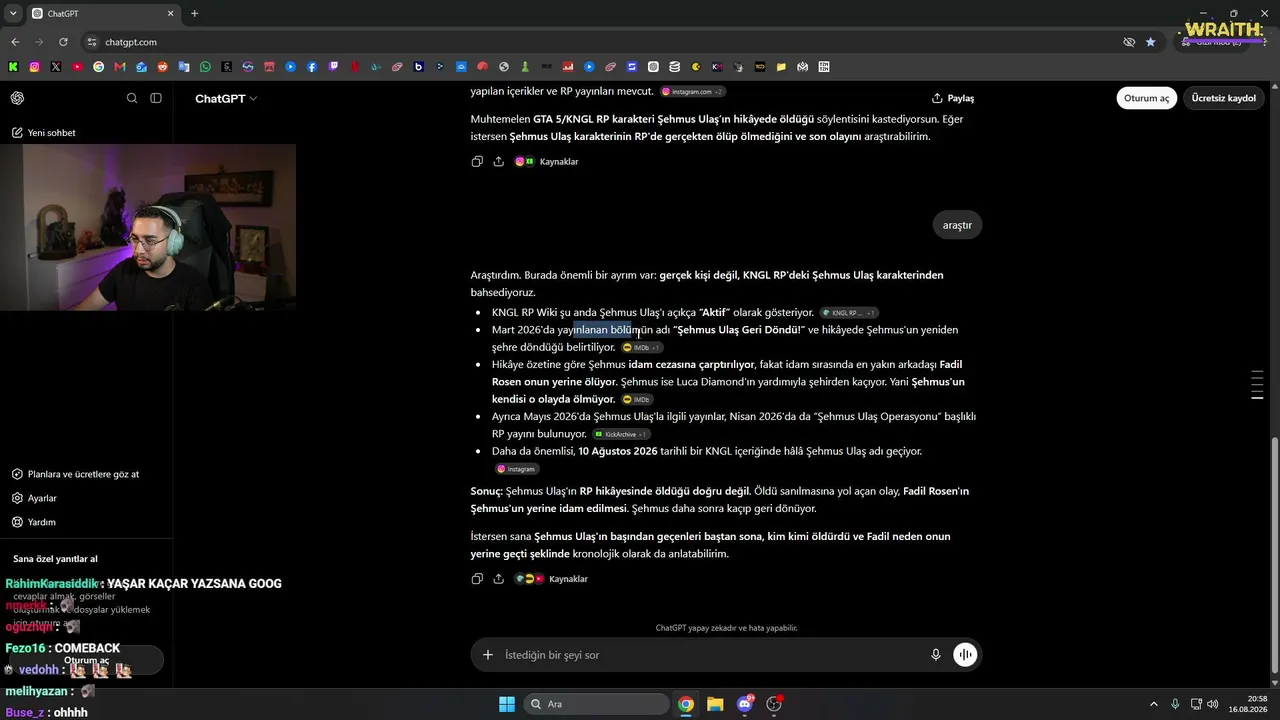
Task: Click the site info icon in address bar
Action: pyautogui.click(x=92, y=42)
